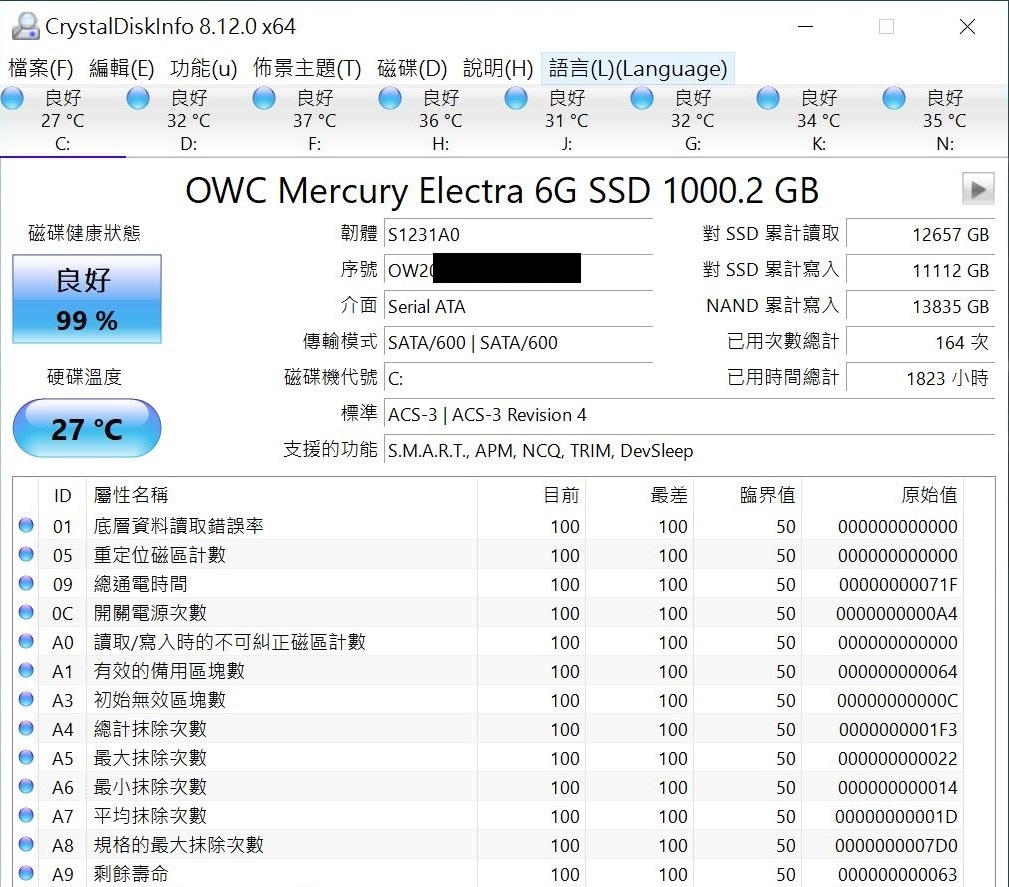Click status dot for attribute 0C
1009x887 pixels.
(x=26, y=612)
